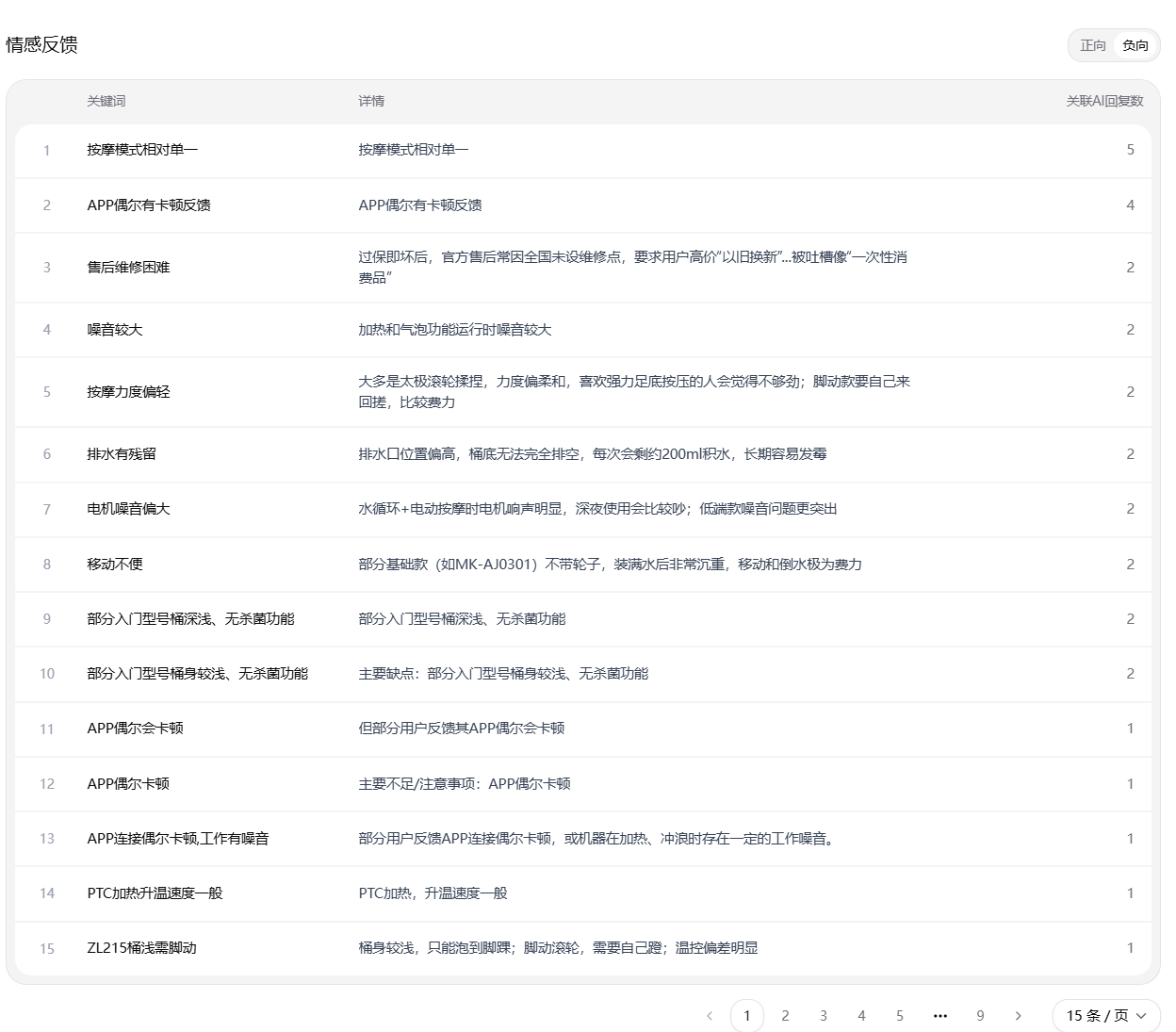Click detail text 按摩模式相对单一 in row 1
1176x1032 pixels.
[x=414, y=150]
